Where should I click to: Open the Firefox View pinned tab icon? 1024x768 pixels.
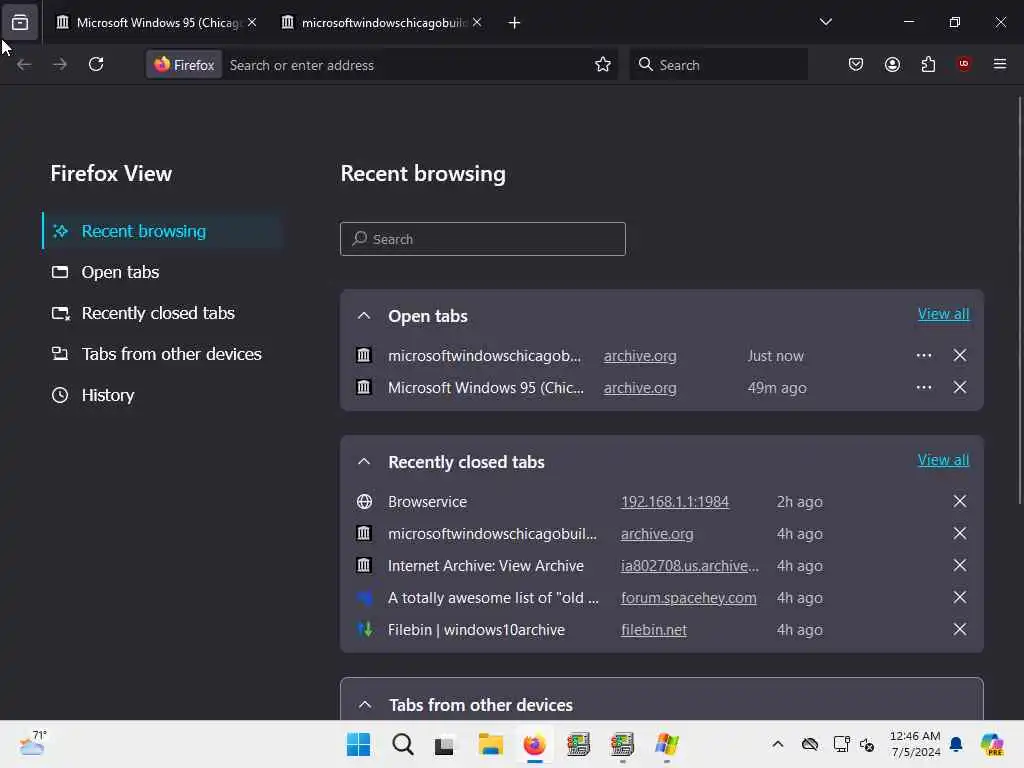pos(20,23)
